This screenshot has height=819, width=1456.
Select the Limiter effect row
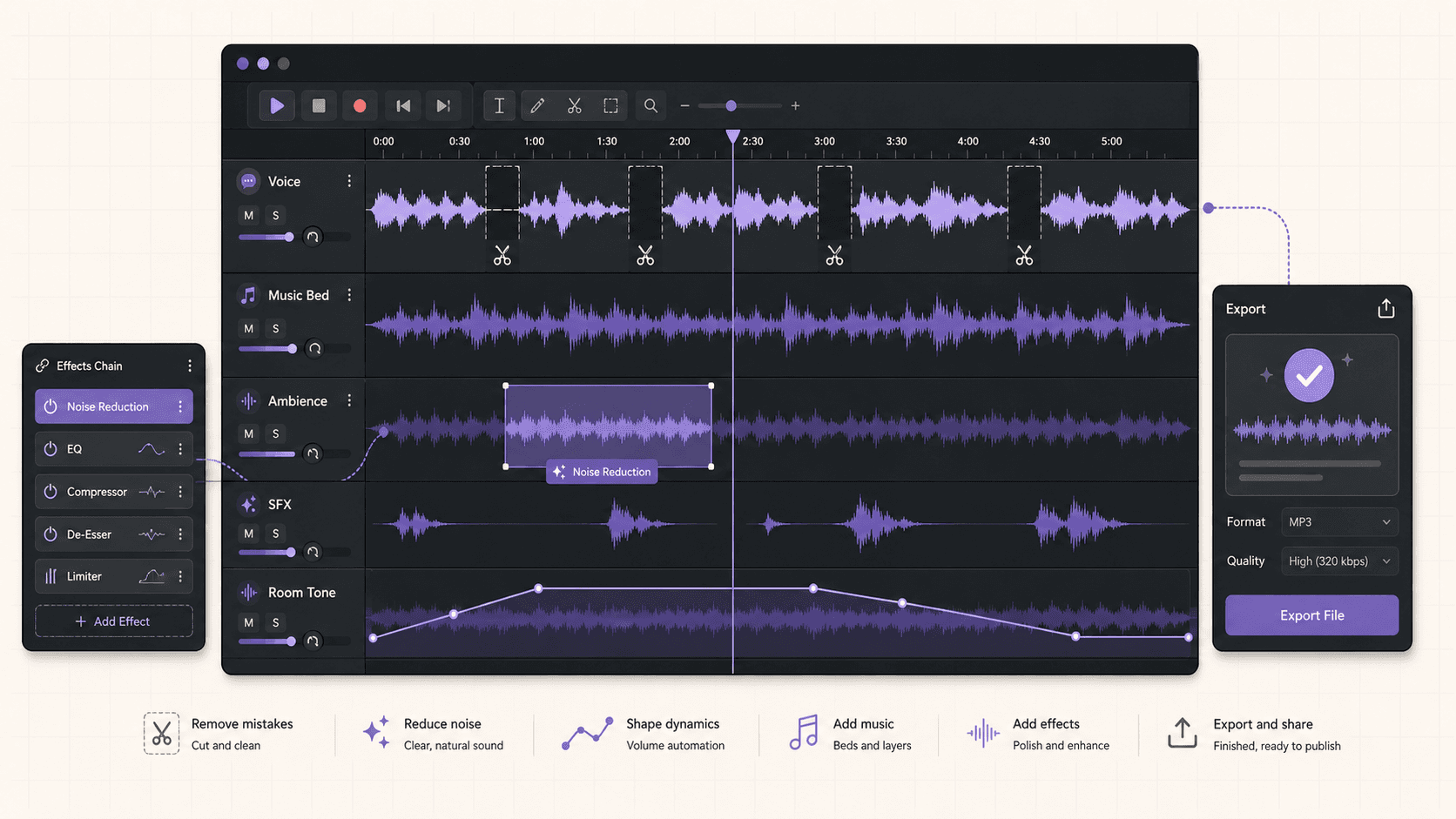[x=114, y=576]
